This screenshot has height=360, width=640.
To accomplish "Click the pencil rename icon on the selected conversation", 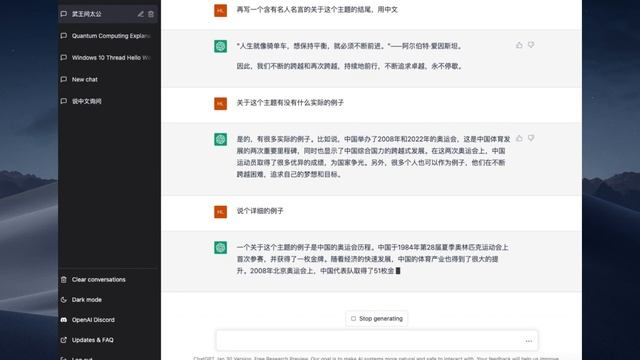I will pyautogui.click(x=140, y=14).
